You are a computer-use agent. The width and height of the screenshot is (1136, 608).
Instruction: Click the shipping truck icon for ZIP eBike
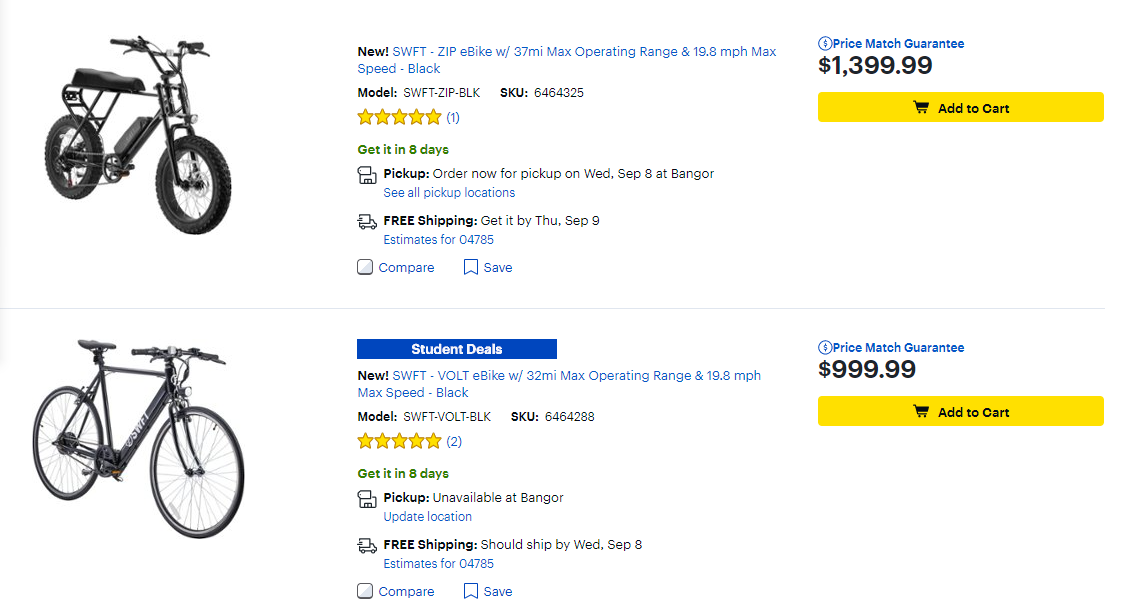pyautogui.click(x=367, y=221)
